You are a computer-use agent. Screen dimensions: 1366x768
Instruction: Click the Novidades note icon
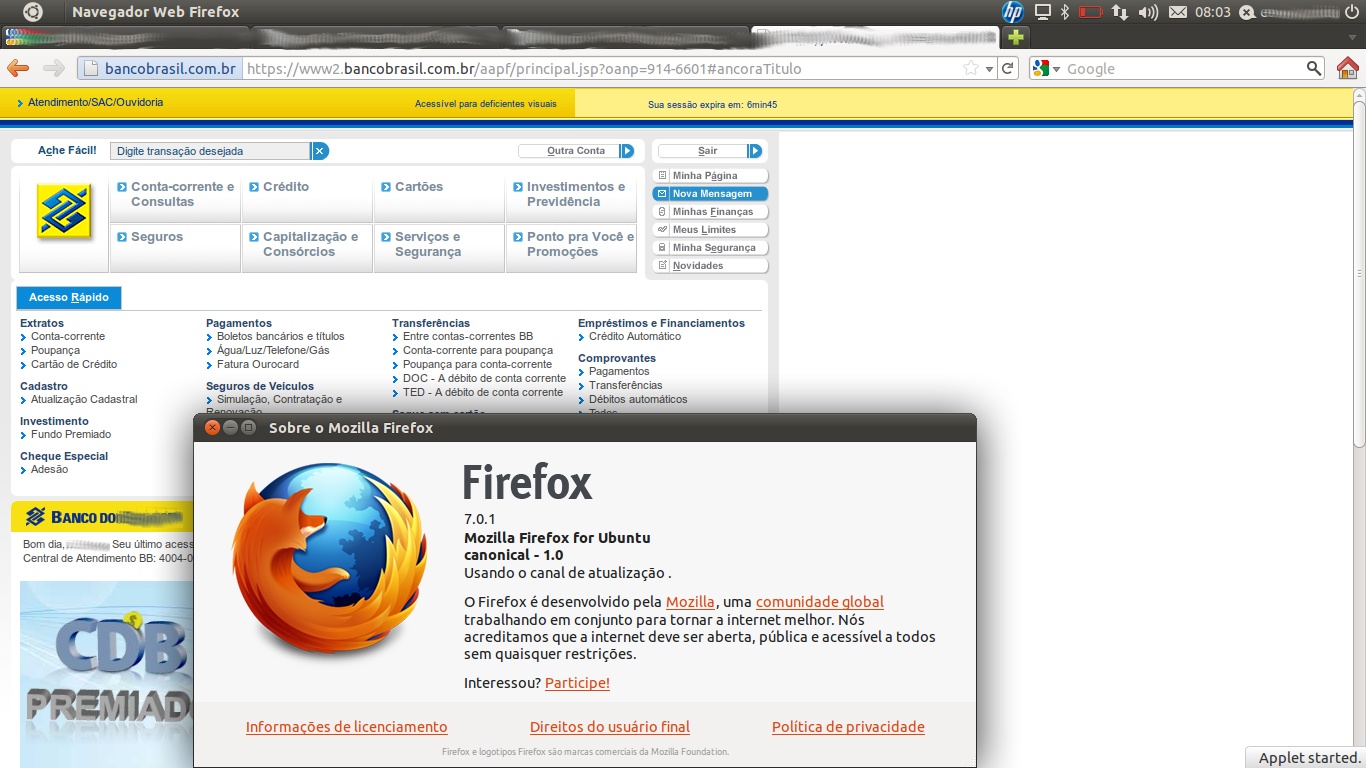[x=661, y=265]
